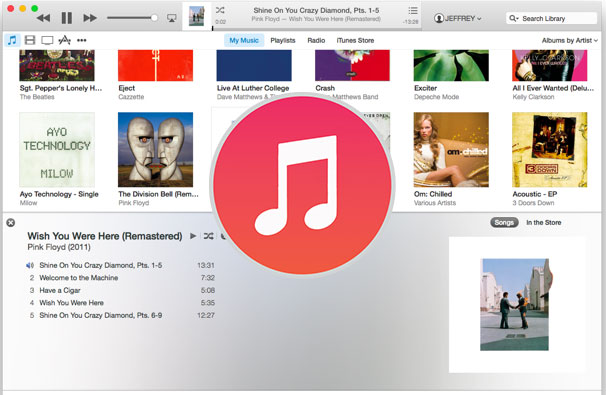Click 'Various Artists' under Om: Chilled
The image size is (606, 395).
click(435, 203)
